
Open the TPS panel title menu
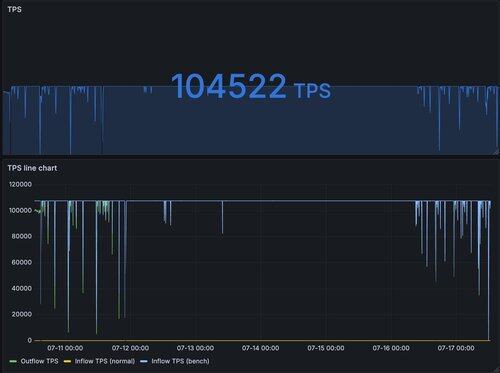(14, 9)
